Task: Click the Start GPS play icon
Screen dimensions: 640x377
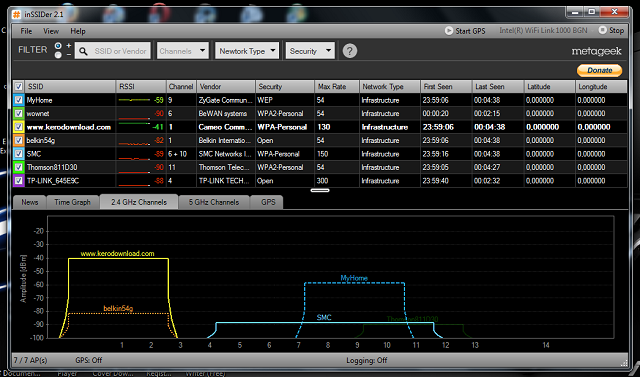Action: coord(449,31)
